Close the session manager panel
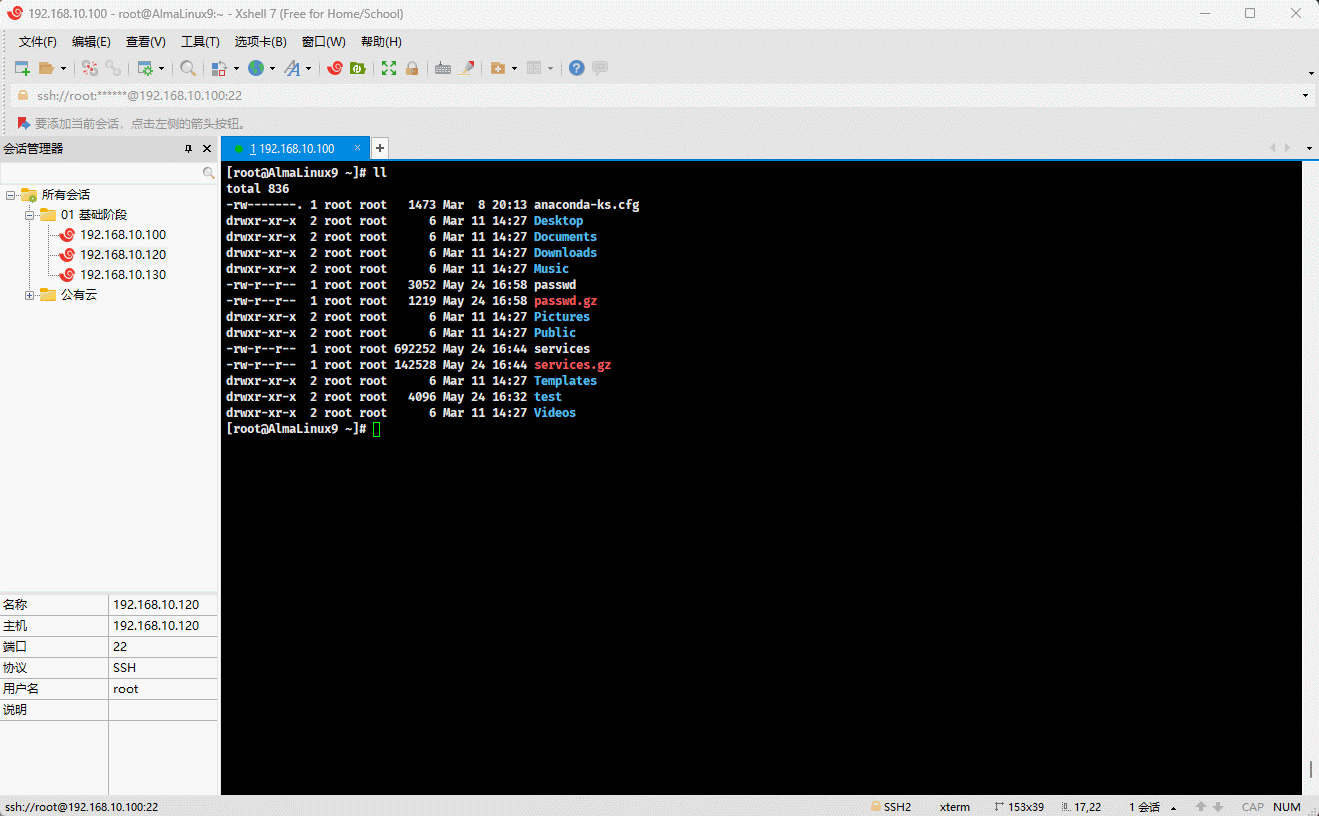Screen dimensions: 1319x816 coord(207,149)
